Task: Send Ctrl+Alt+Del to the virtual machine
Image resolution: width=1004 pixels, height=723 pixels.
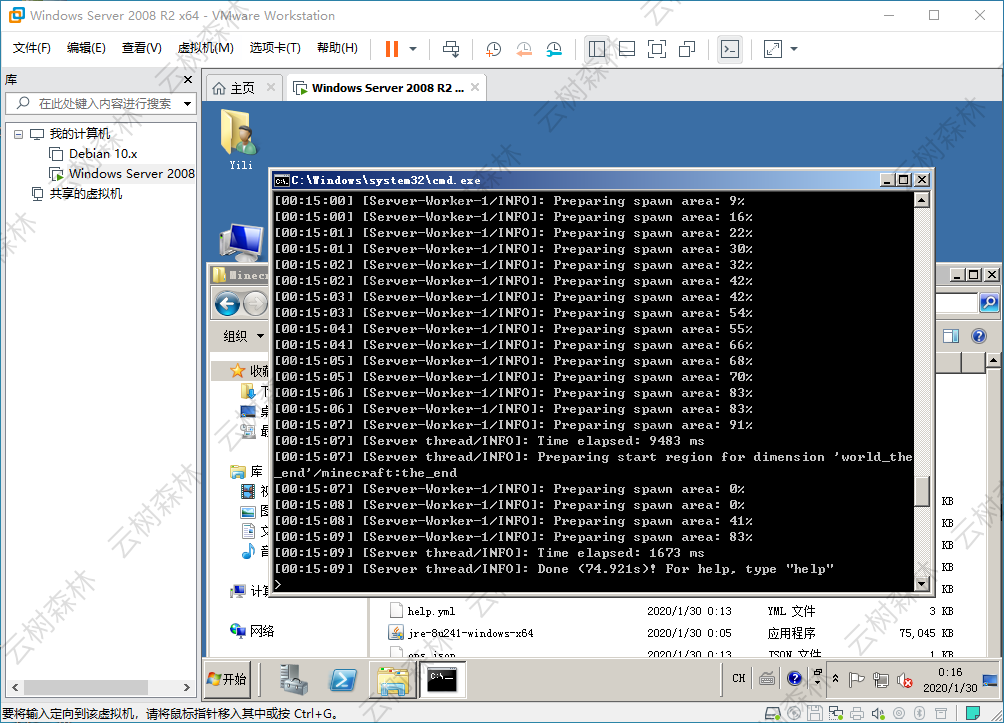Action: tap(451, 49)
